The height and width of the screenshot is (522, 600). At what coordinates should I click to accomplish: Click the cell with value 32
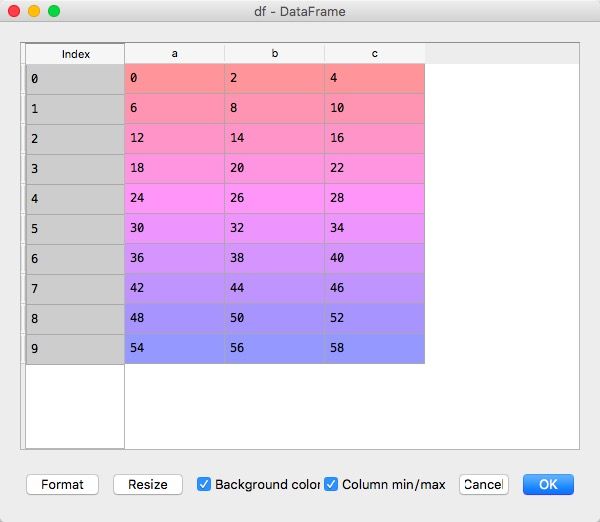(275, 228)
